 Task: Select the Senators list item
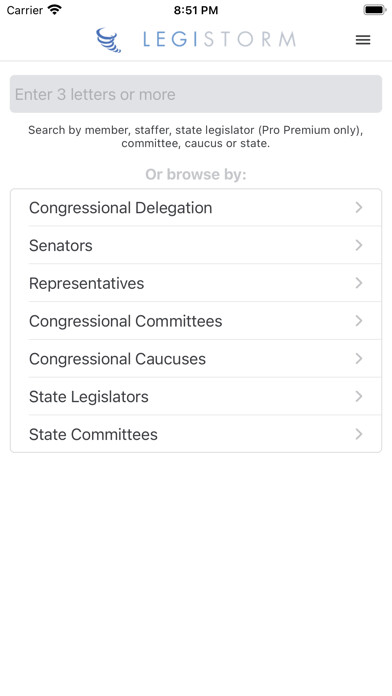[x=196, y=245]
